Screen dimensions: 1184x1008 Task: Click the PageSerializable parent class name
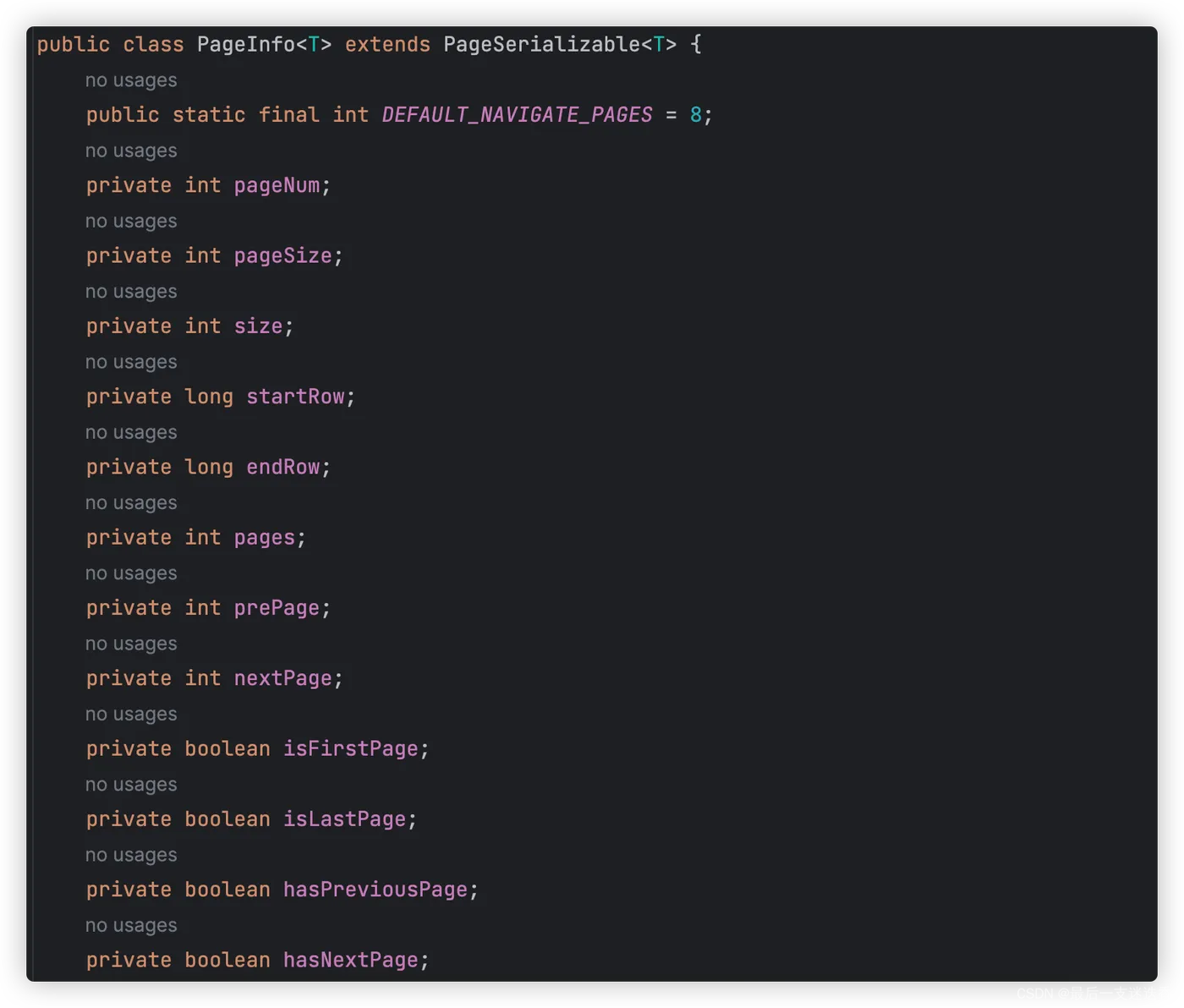pyautogui.click(x=541, y=45)
